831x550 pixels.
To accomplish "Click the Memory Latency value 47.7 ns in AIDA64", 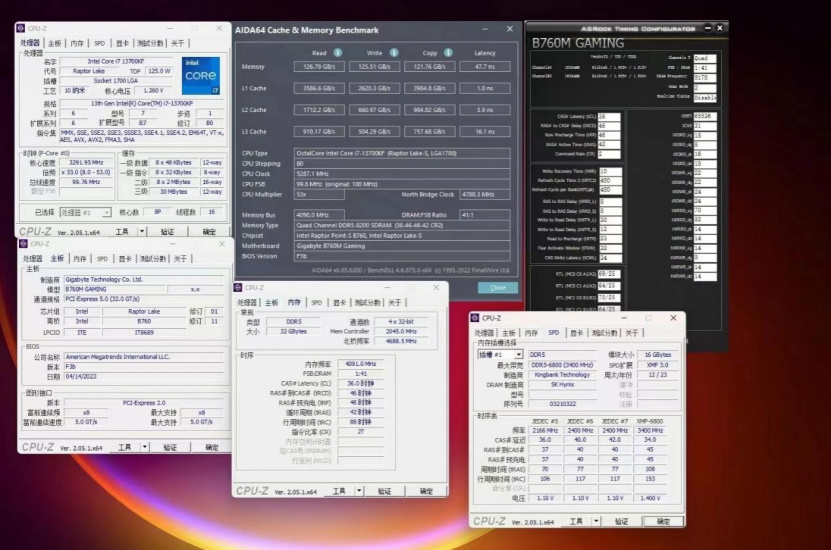I will [x=485, y=67].
